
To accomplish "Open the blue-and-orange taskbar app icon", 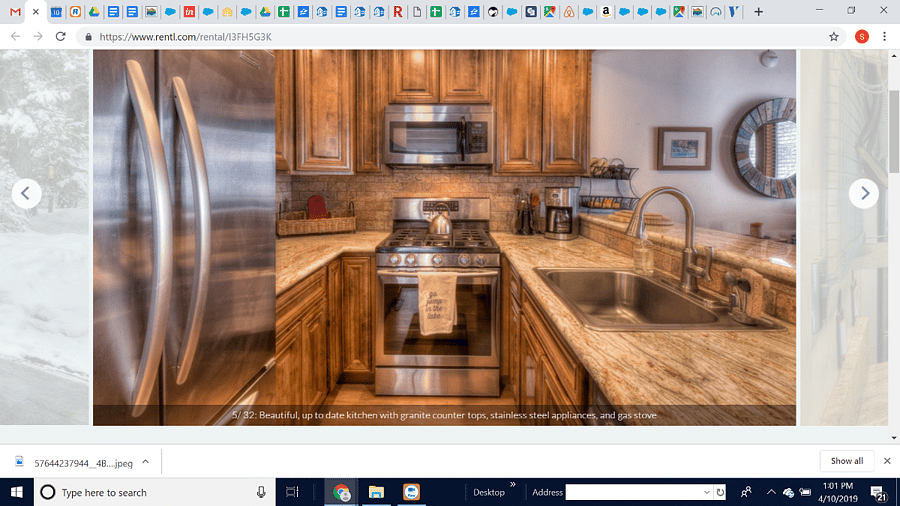I will tap(411, 492).
